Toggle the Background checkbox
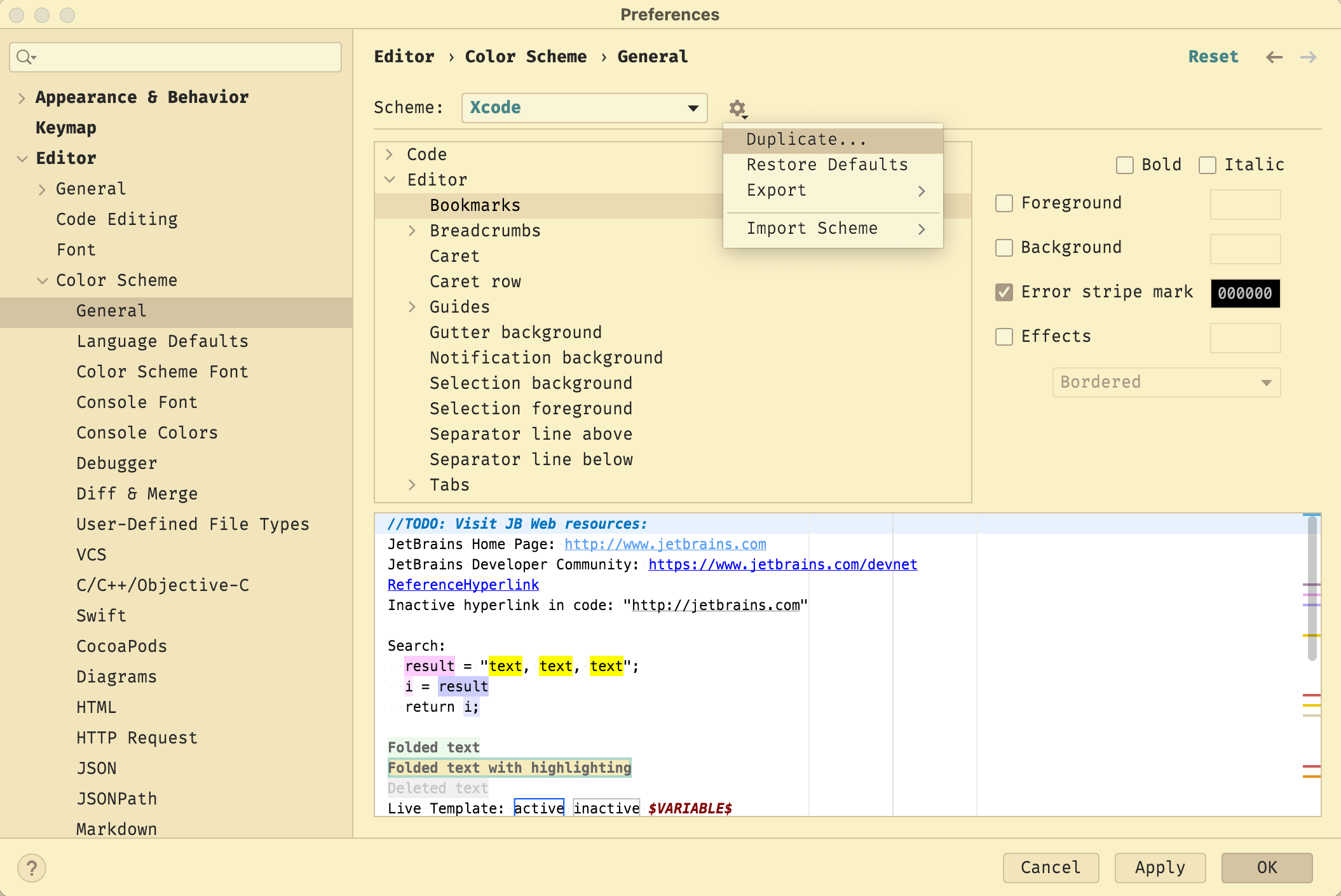Screen dimensions: 1341x896 [x=1004, y=248]
